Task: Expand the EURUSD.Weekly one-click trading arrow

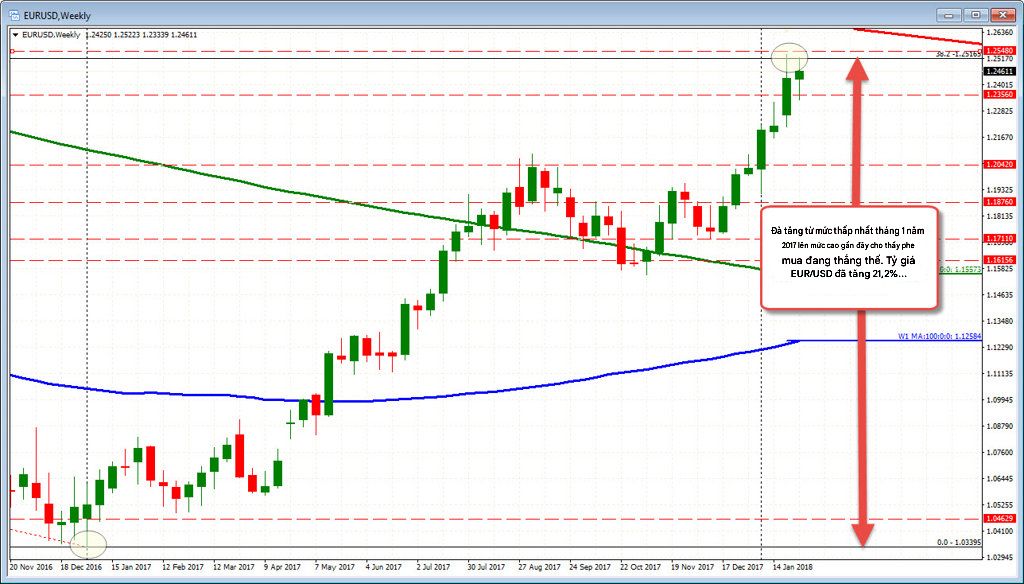Action: (x=16, y=35)
